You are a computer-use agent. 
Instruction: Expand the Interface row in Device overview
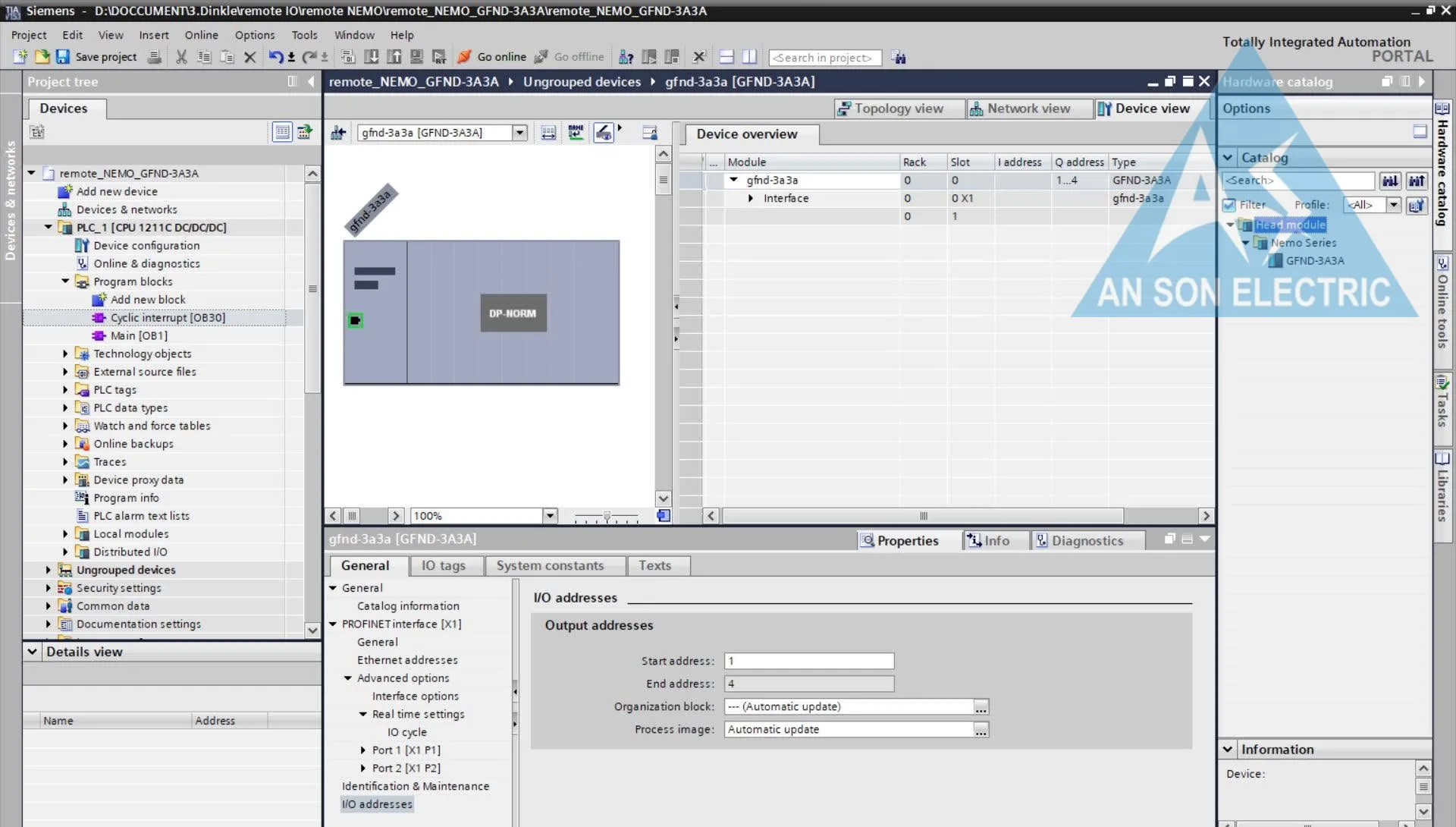click(751, 199)
